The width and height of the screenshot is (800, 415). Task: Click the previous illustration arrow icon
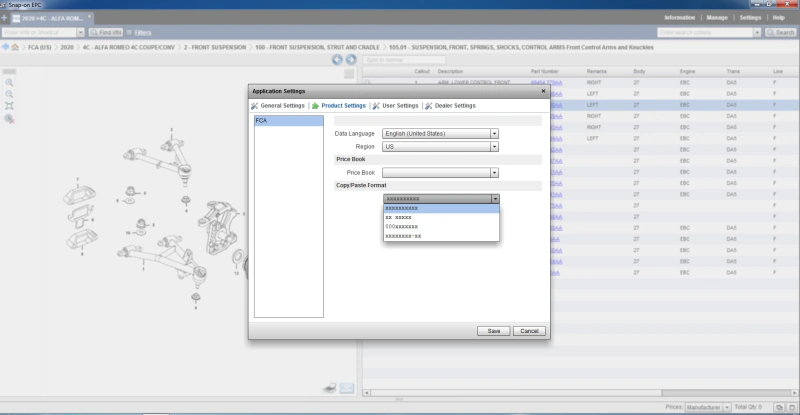click(x=337, y=60)
